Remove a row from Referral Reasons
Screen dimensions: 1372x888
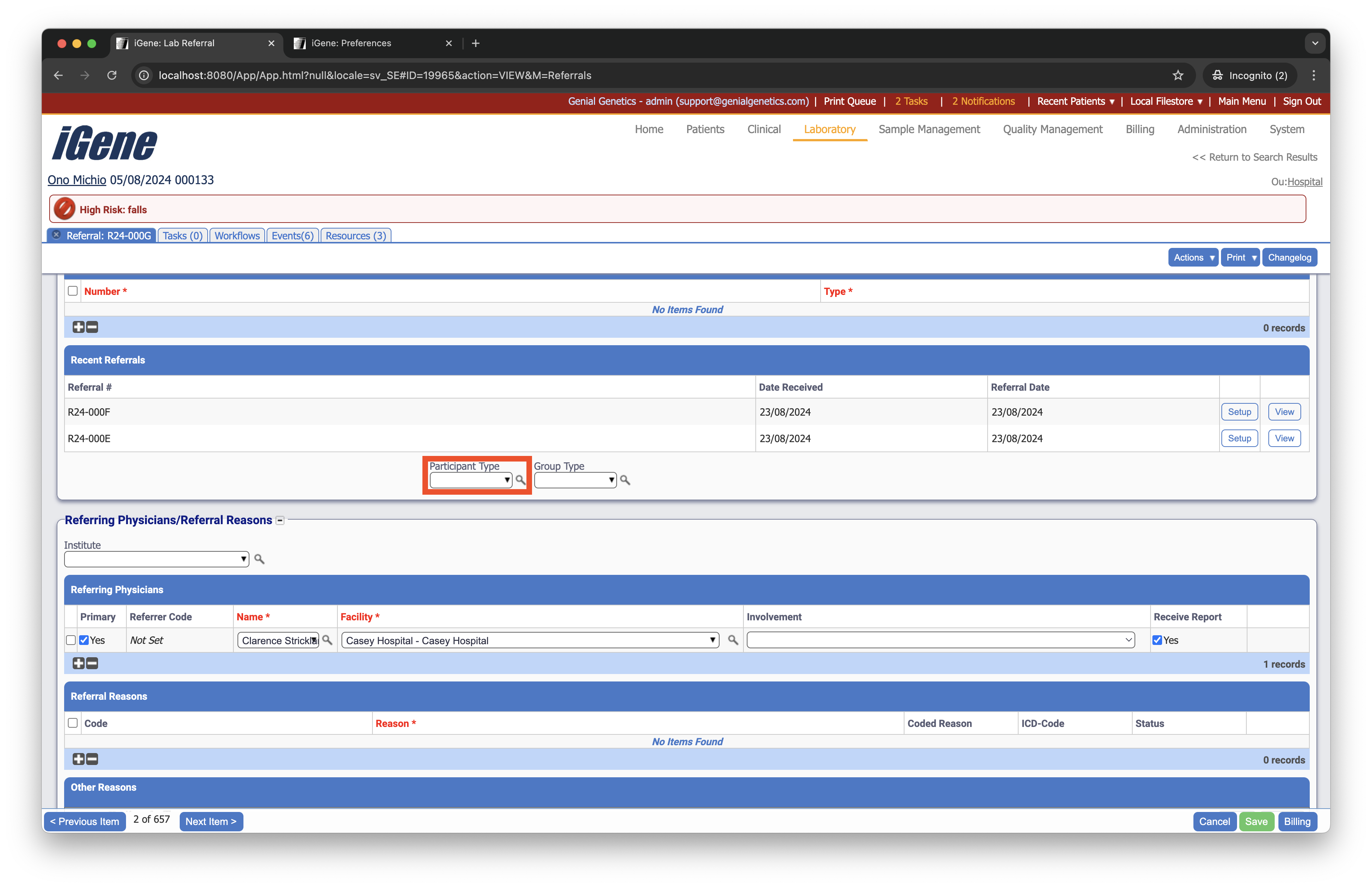[92, 759]
